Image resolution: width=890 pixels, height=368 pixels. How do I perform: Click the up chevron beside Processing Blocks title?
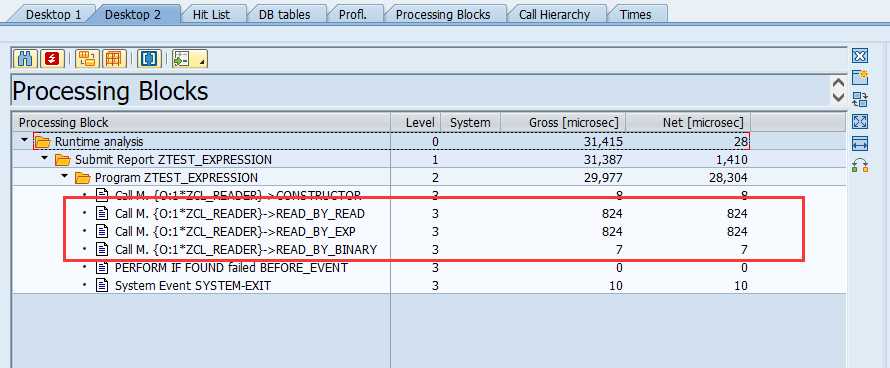[x=838, y=84]
